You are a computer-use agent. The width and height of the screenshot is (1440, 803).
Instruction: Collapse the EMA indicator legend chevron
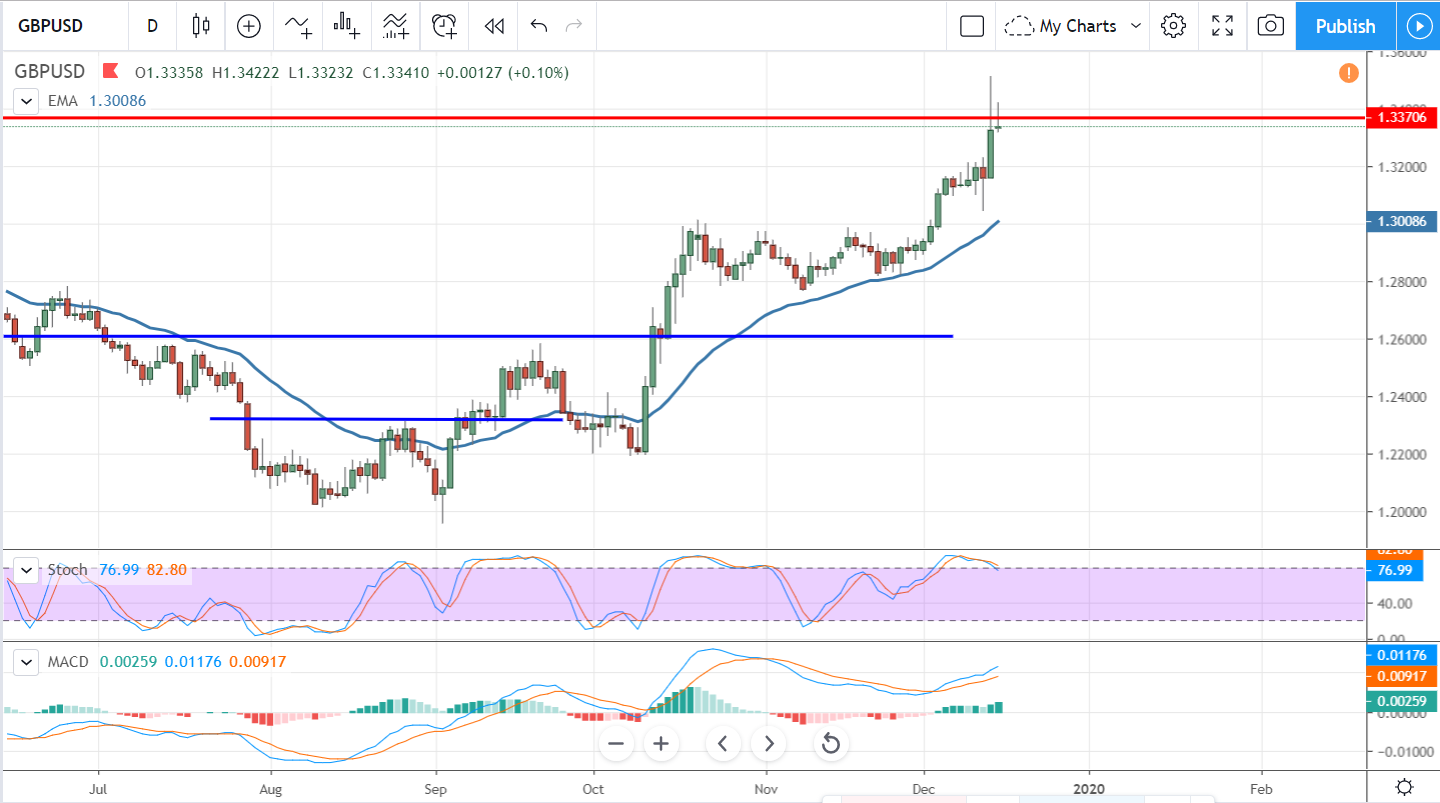point(26,100)
